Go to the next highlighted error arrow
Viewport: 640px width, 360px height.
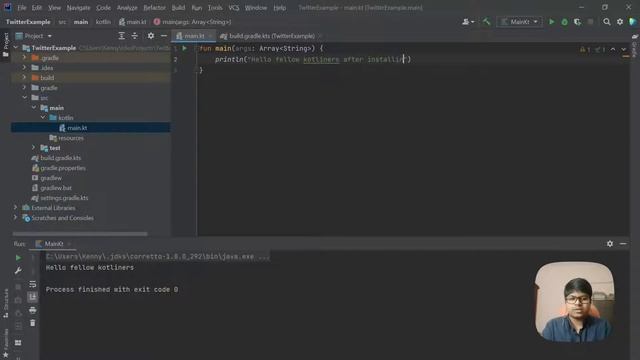(x=624, y=49)
